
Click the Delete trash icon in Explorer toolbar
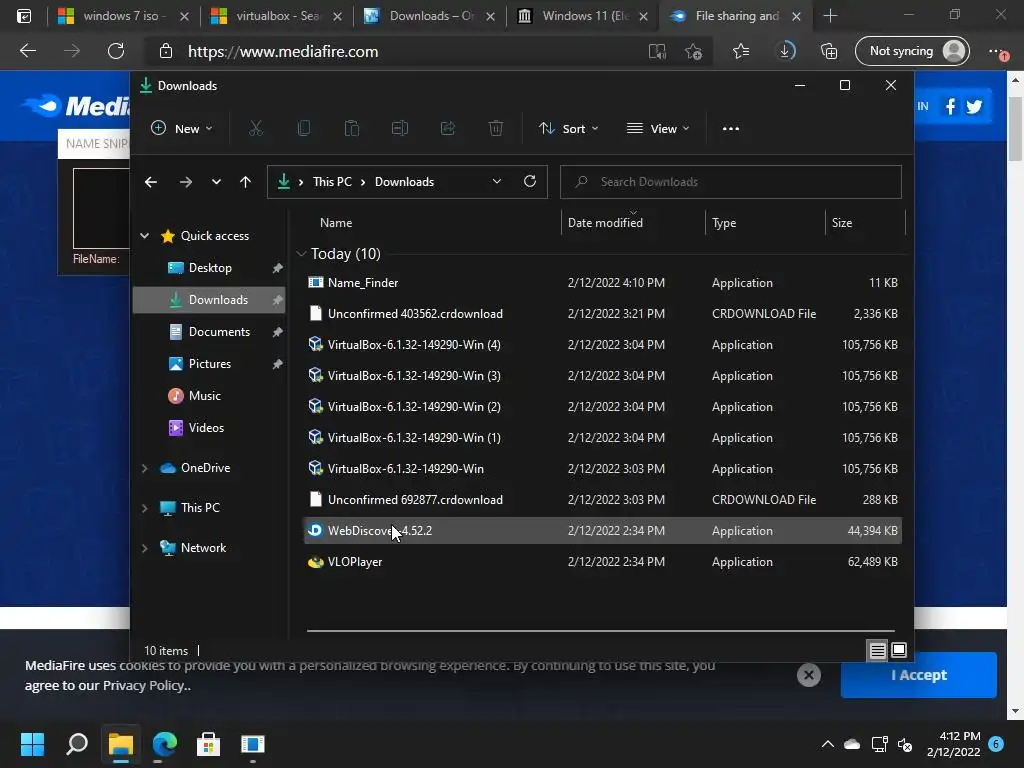[x=496, y=129]
